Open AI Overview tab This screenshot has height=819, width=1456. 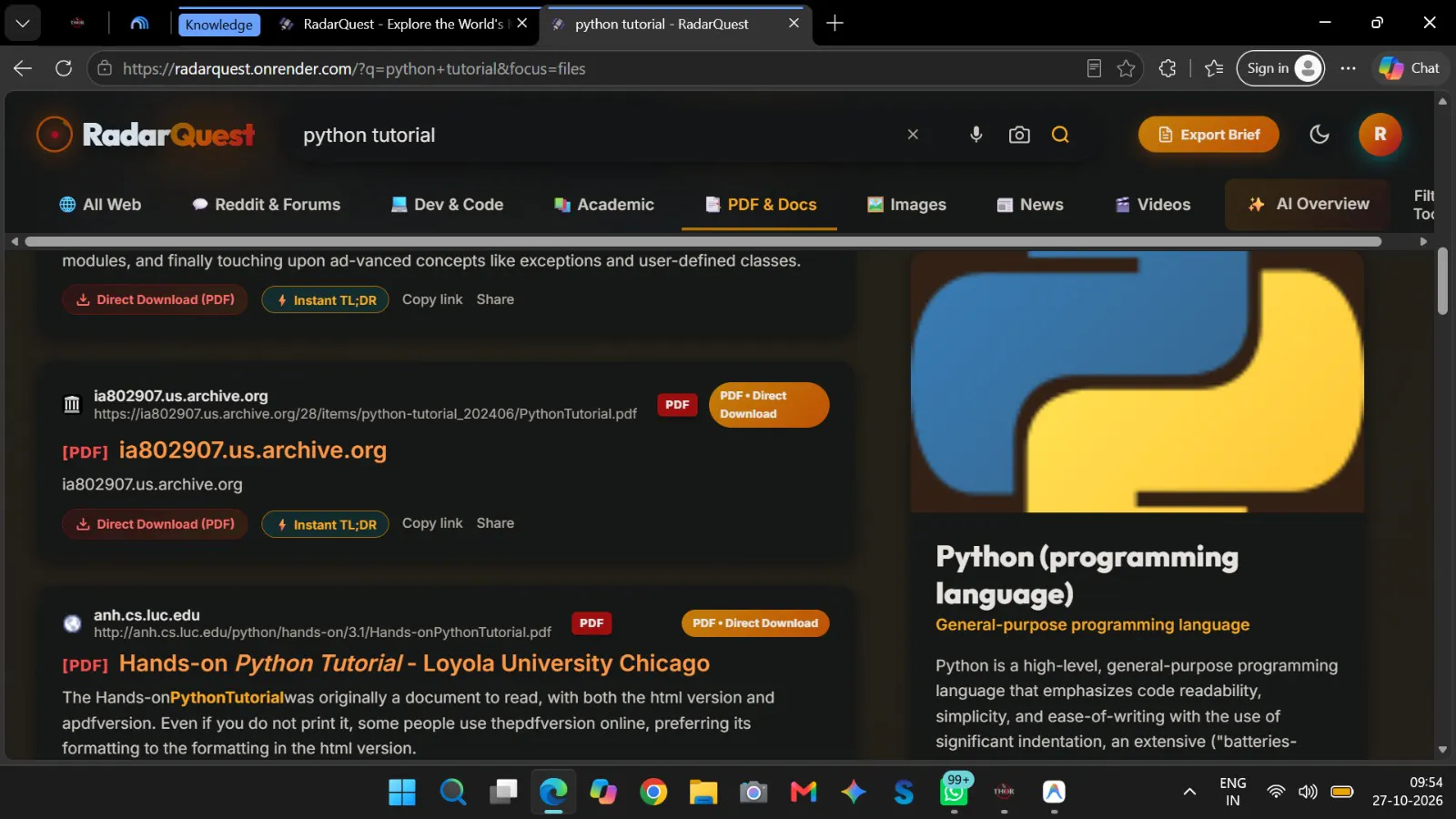tap(1308, 205)
